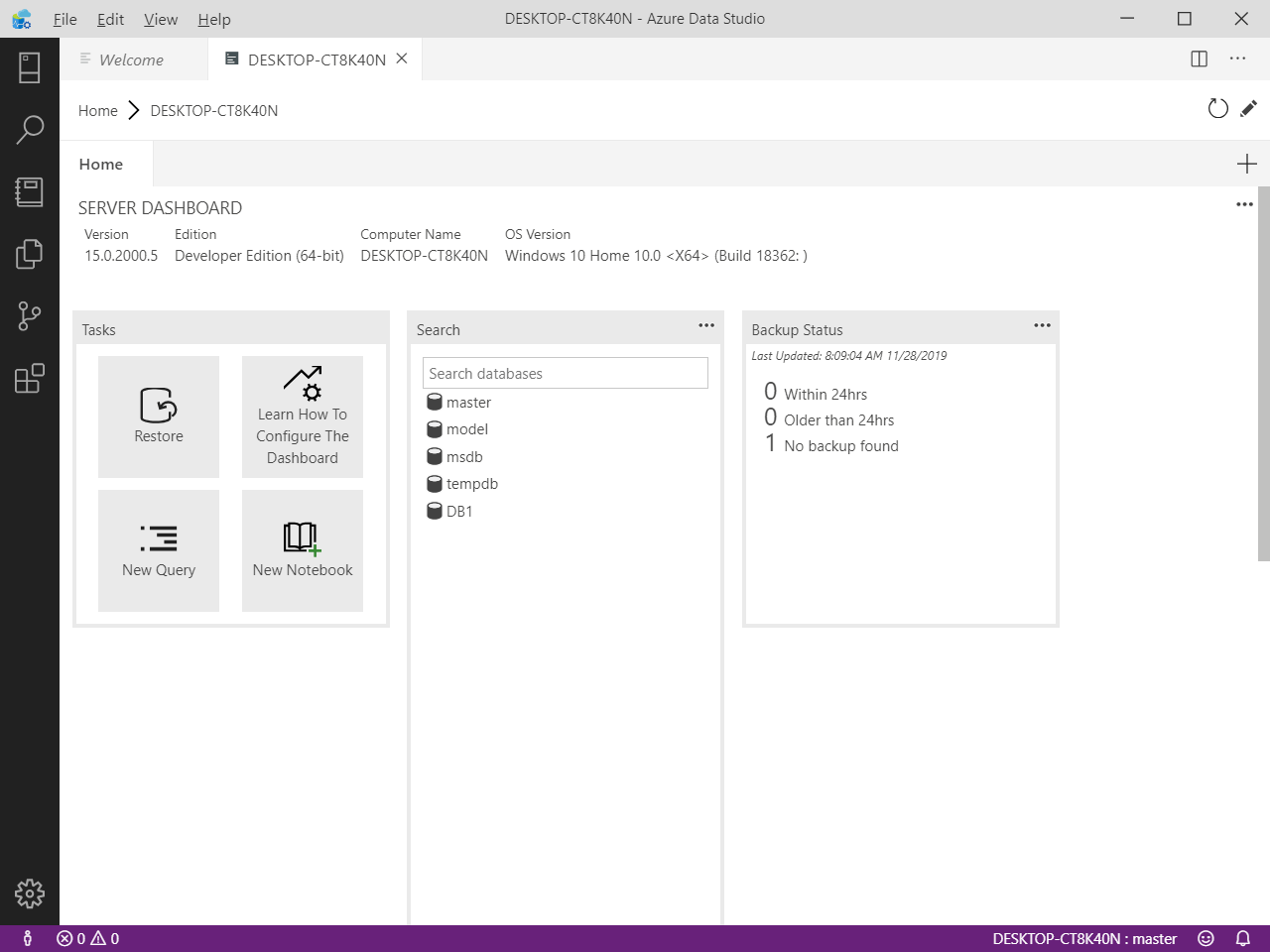Refresh the server dashboard

(x=1217, y=109)
